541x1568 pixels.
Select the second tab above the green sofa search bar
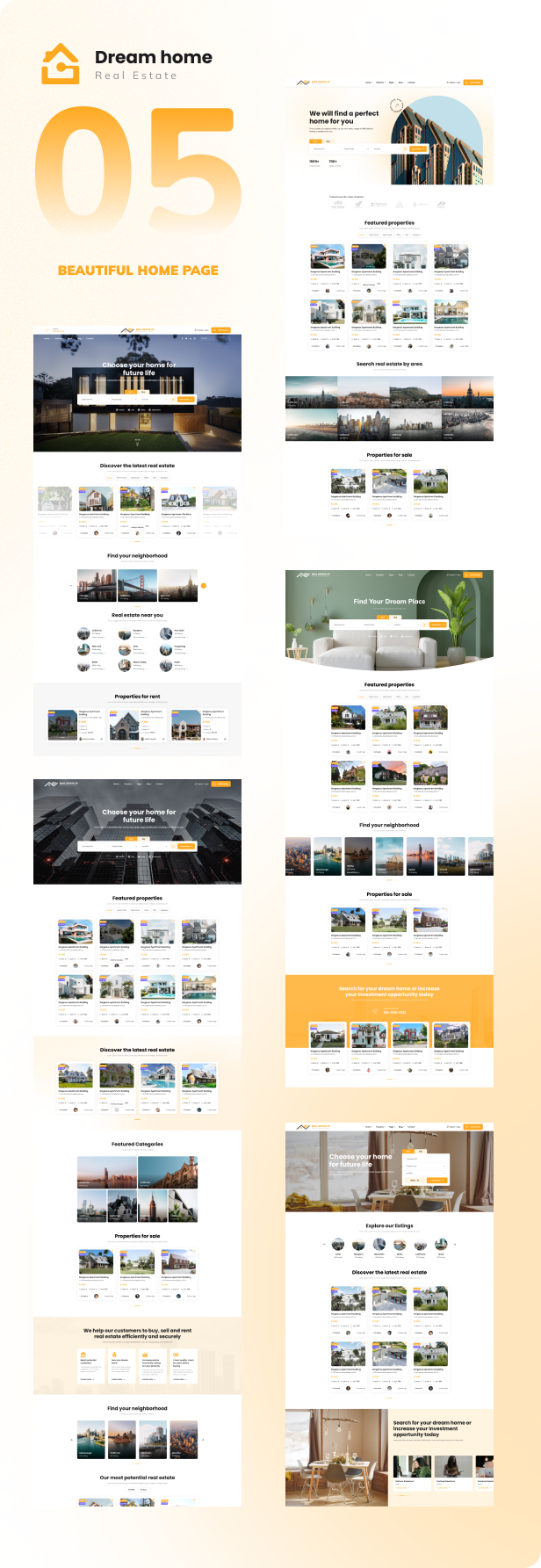coord(395,617)
